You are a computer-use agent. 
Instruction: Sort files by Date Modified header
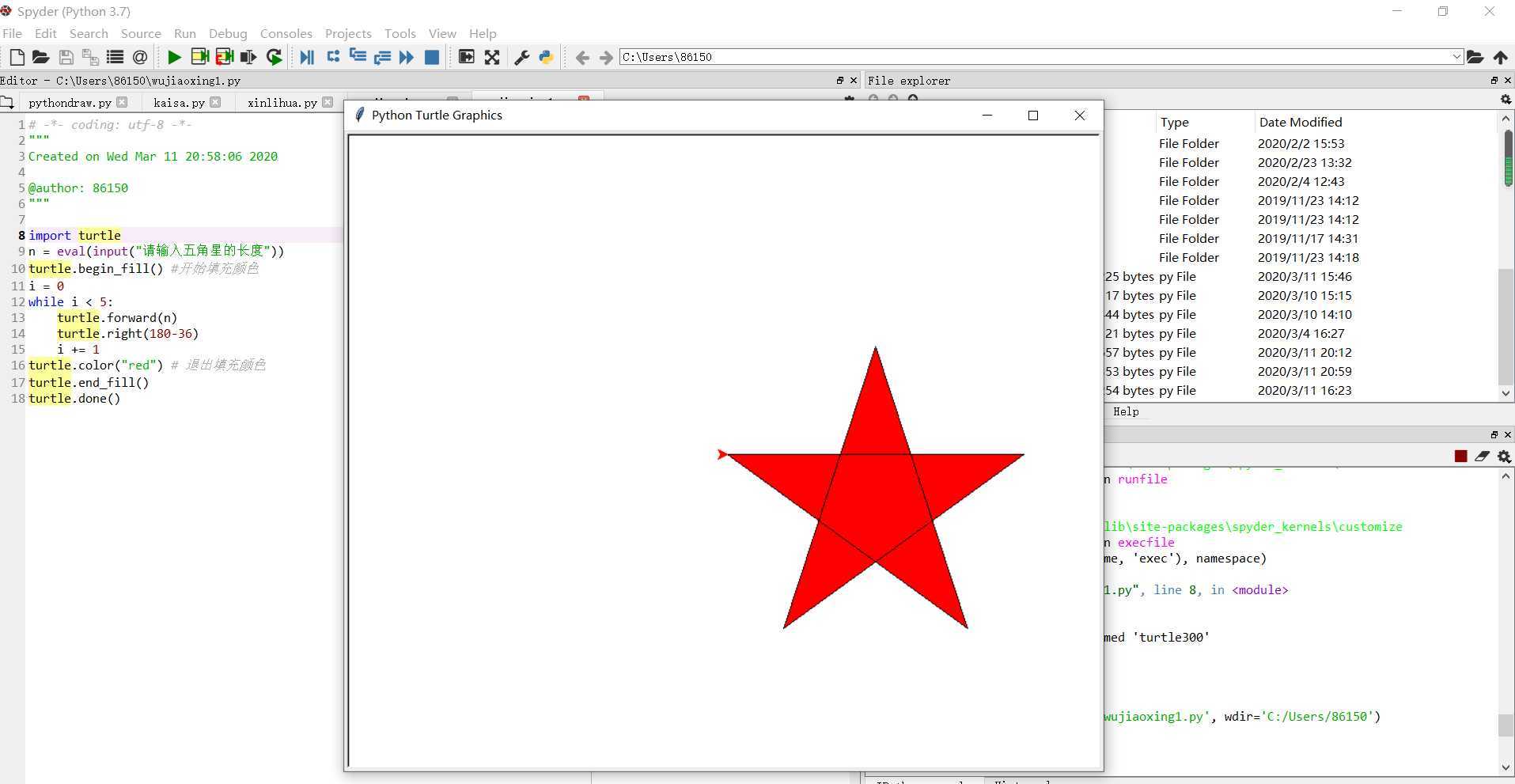(x=1301, y=122)
